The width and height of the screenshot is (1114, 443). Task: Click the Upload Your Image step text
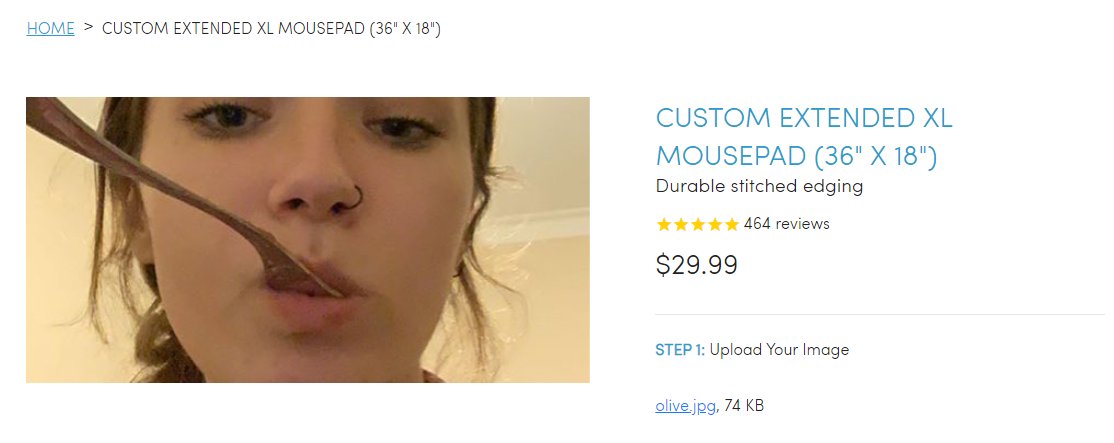pyautogui.click(x=779, y=350)
